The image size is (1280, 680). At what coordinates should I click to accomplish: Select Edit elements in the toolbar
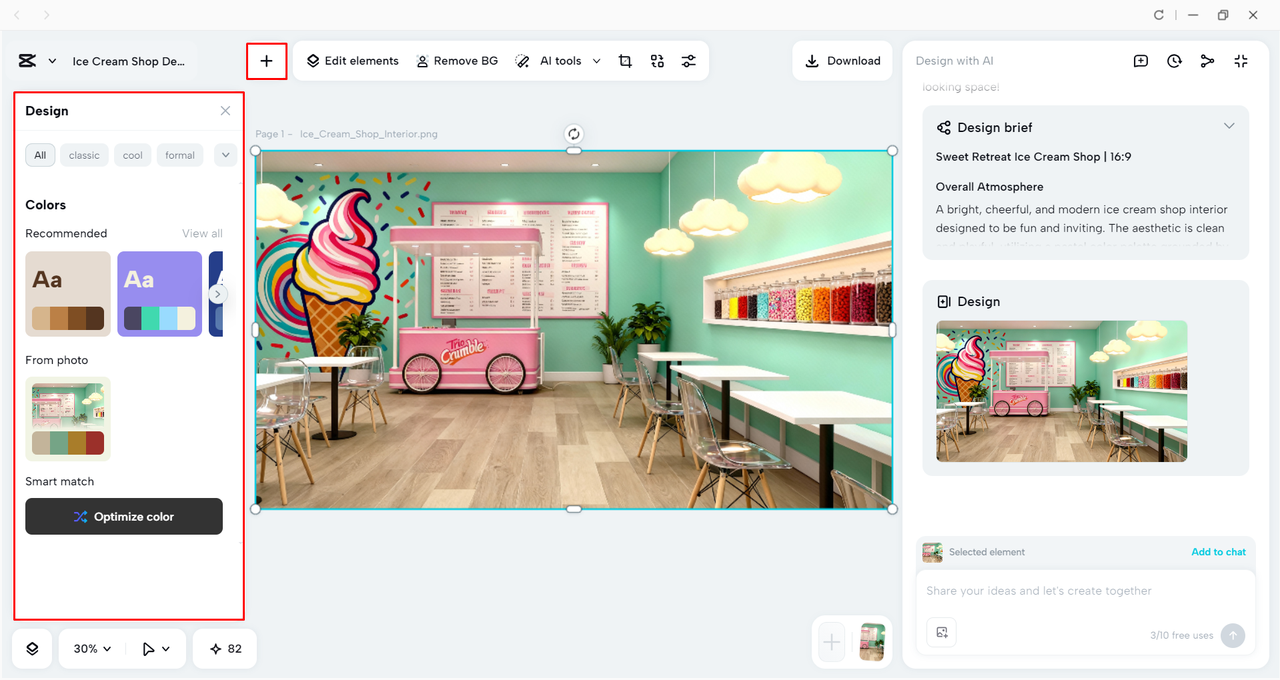[352, 61]
